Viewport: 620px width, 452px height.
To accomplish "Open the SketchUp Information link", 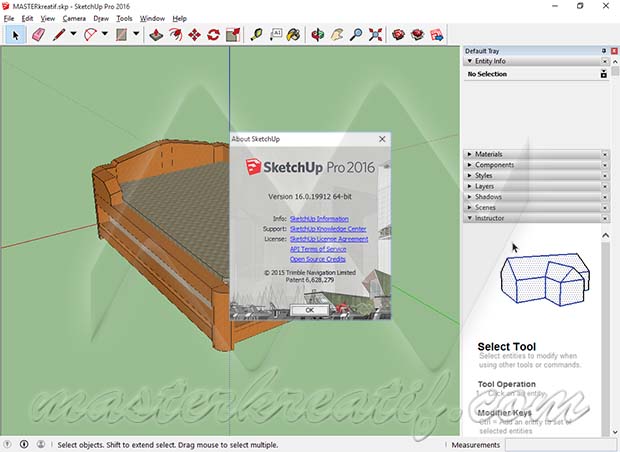I will tap(319, 219).
